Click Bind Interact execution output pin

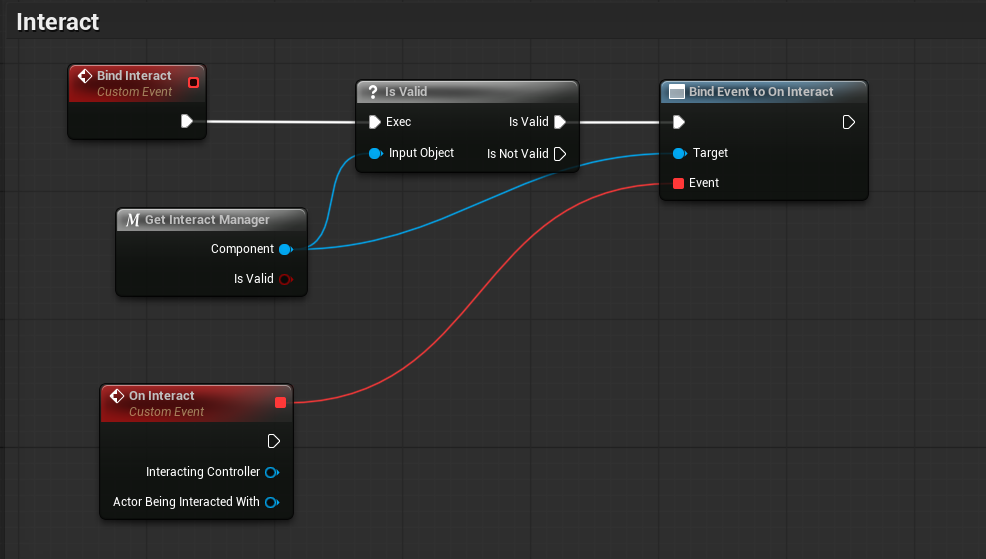[187, 121]
